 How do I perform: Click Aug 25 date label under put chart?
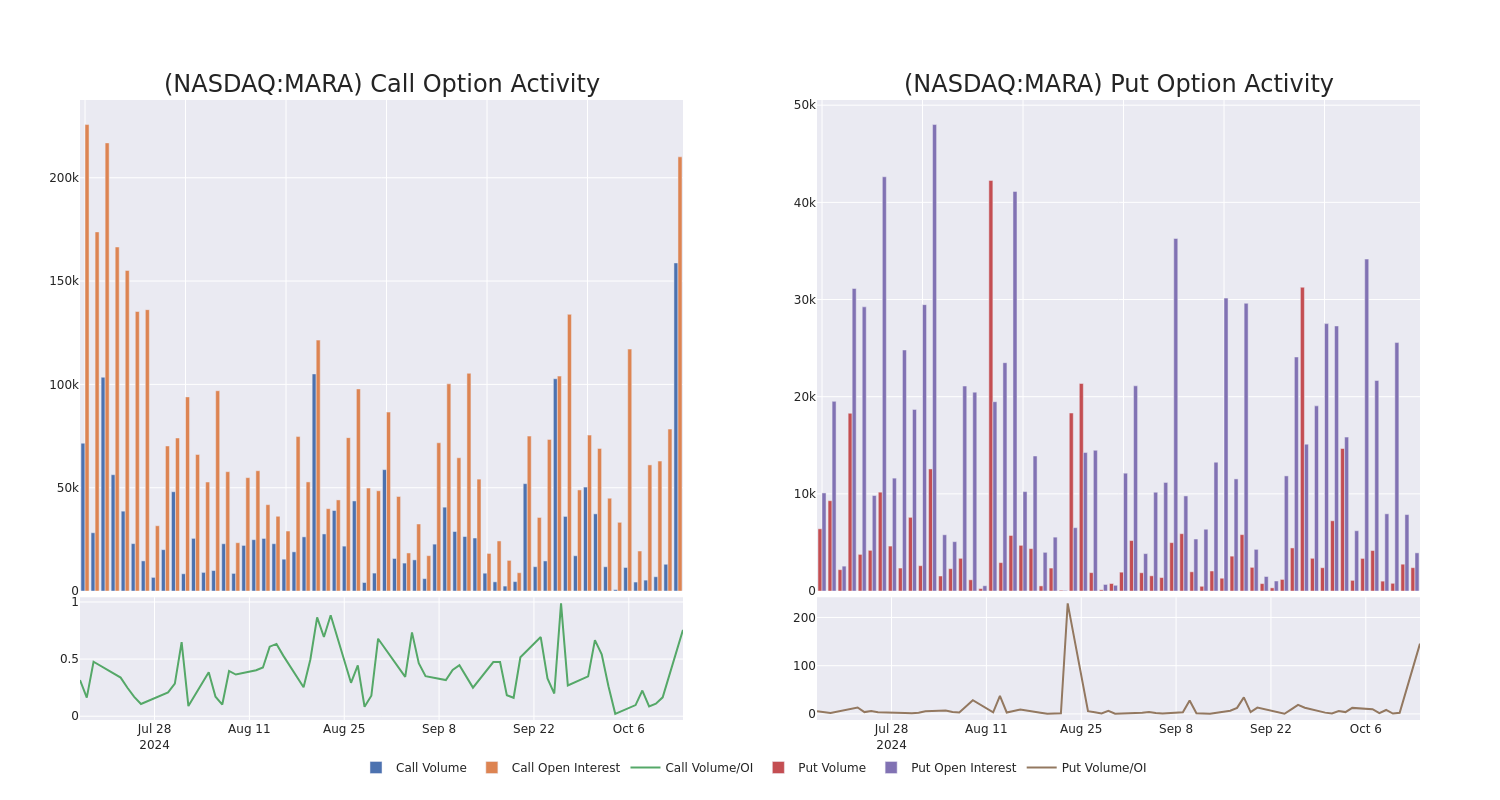point(1081,729)
